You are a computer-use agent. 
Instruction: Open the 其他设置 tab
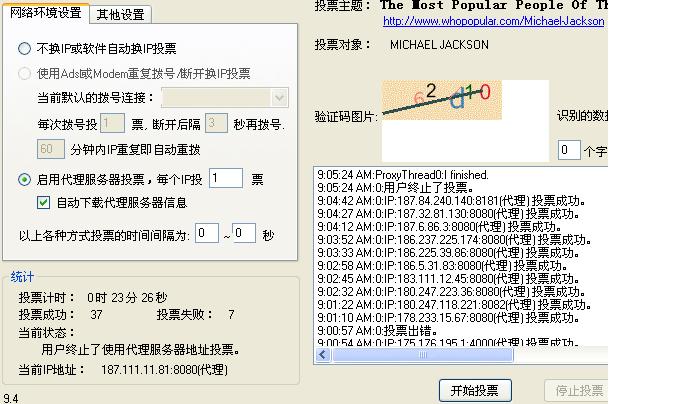120,14
